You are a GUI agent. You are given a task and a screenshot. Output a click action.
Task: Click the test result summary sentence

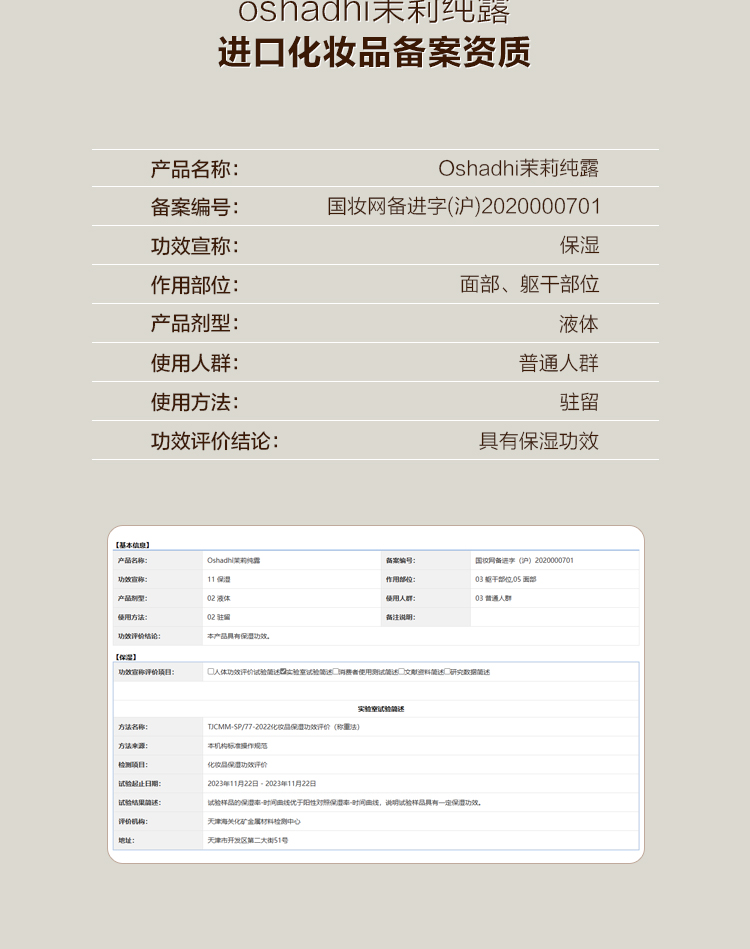(x=345, y=803)
